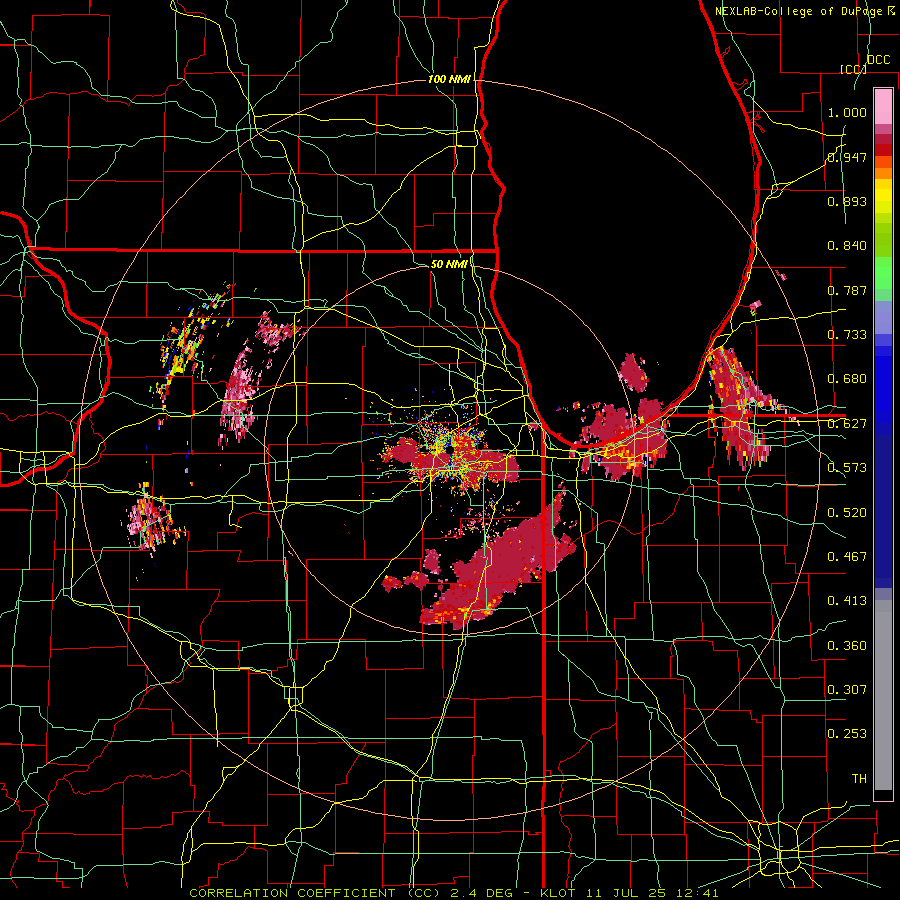Click the 50 NMI range ring label

(449, 264)
